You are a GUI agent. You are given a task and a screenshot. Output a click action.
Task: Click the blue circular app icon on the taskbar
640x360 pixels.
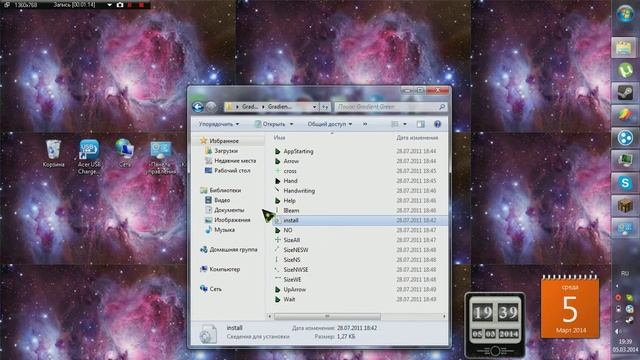[x=624, y=138]
